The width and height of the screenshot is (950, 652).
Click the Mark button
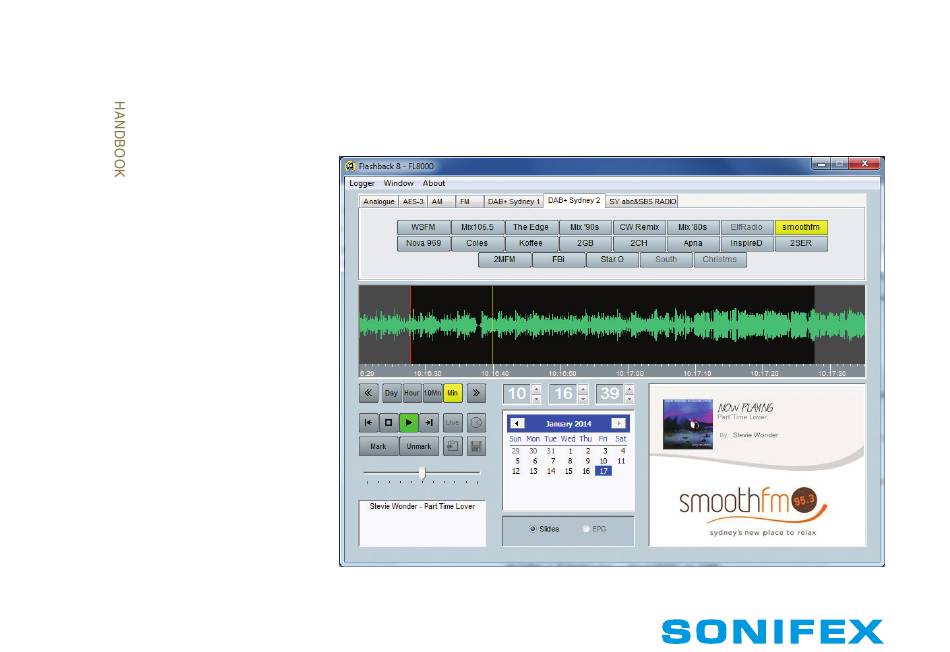378,447
